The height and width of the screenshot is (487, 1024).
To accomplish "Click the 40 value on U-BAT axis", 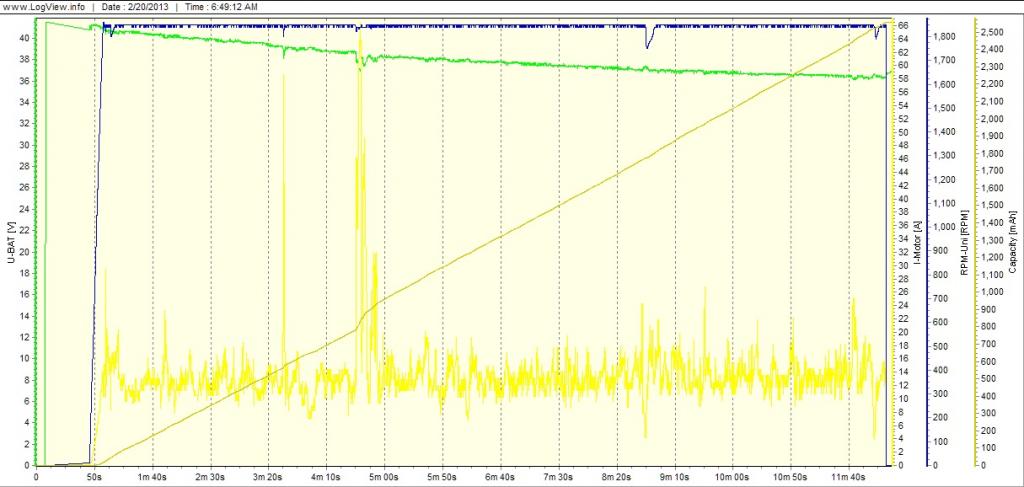I will [x=24, y=38].
